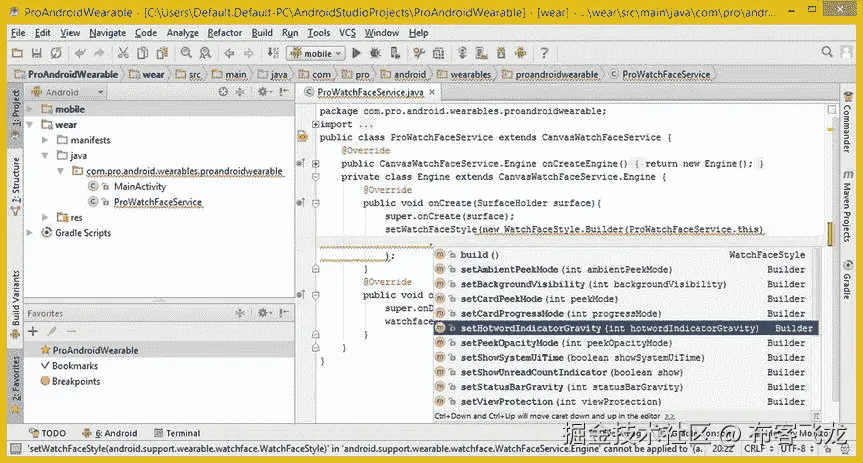Image resolution: width=863 pixels, height=463 pixels.
Task: Click the Open folder toolbar icon
Action: (x=17, y=53)
